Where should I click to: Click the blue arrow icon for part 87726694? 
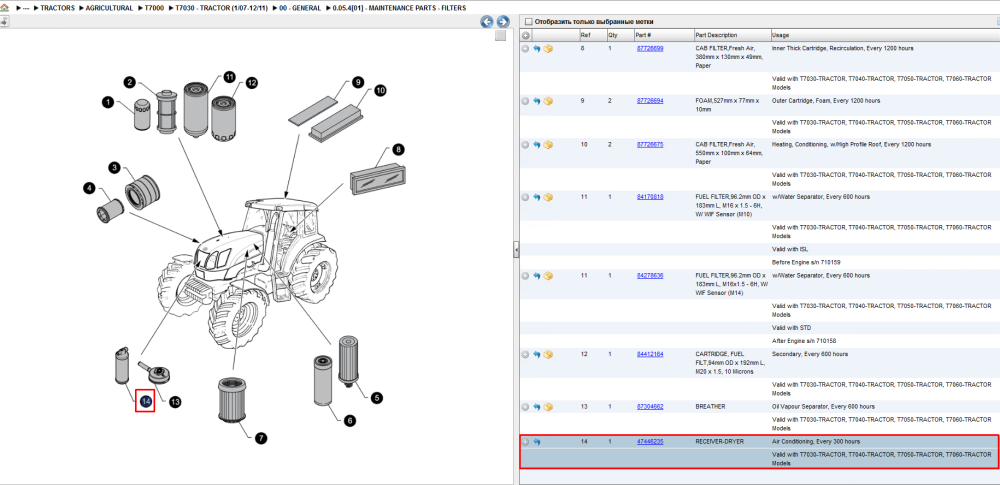click(x=536, y=101)
